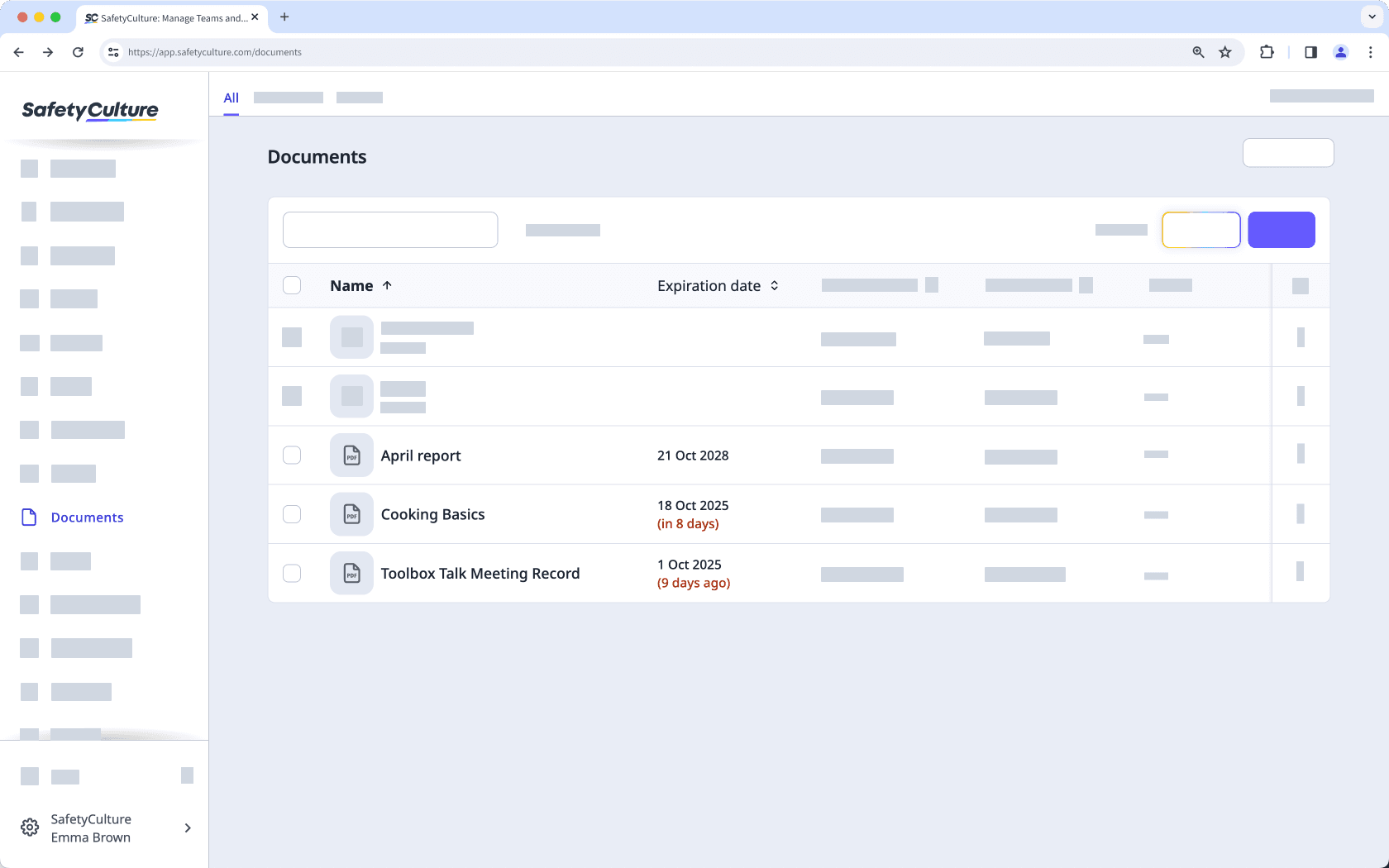Reload the page using the refresh icon
This screenshot has width=1389, height=868.
click(78, 52)
